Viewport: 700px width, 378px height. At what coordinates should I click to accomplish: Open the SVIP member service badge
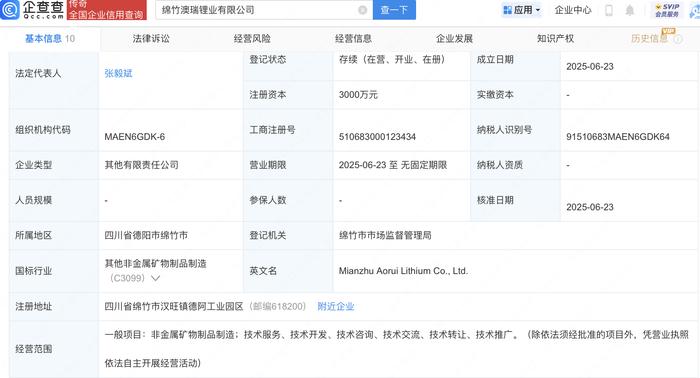[x=667, y=10]
